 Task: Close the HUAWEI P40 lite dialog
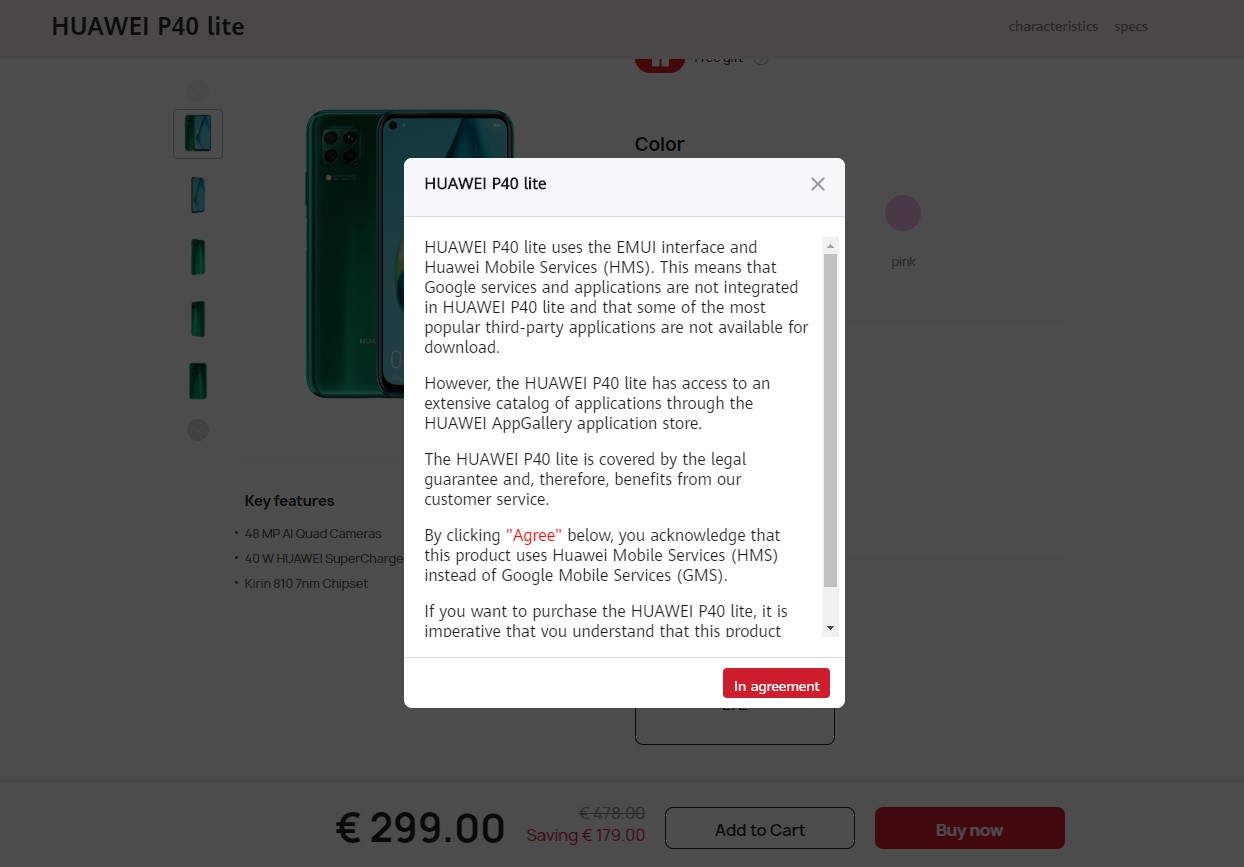818,184
